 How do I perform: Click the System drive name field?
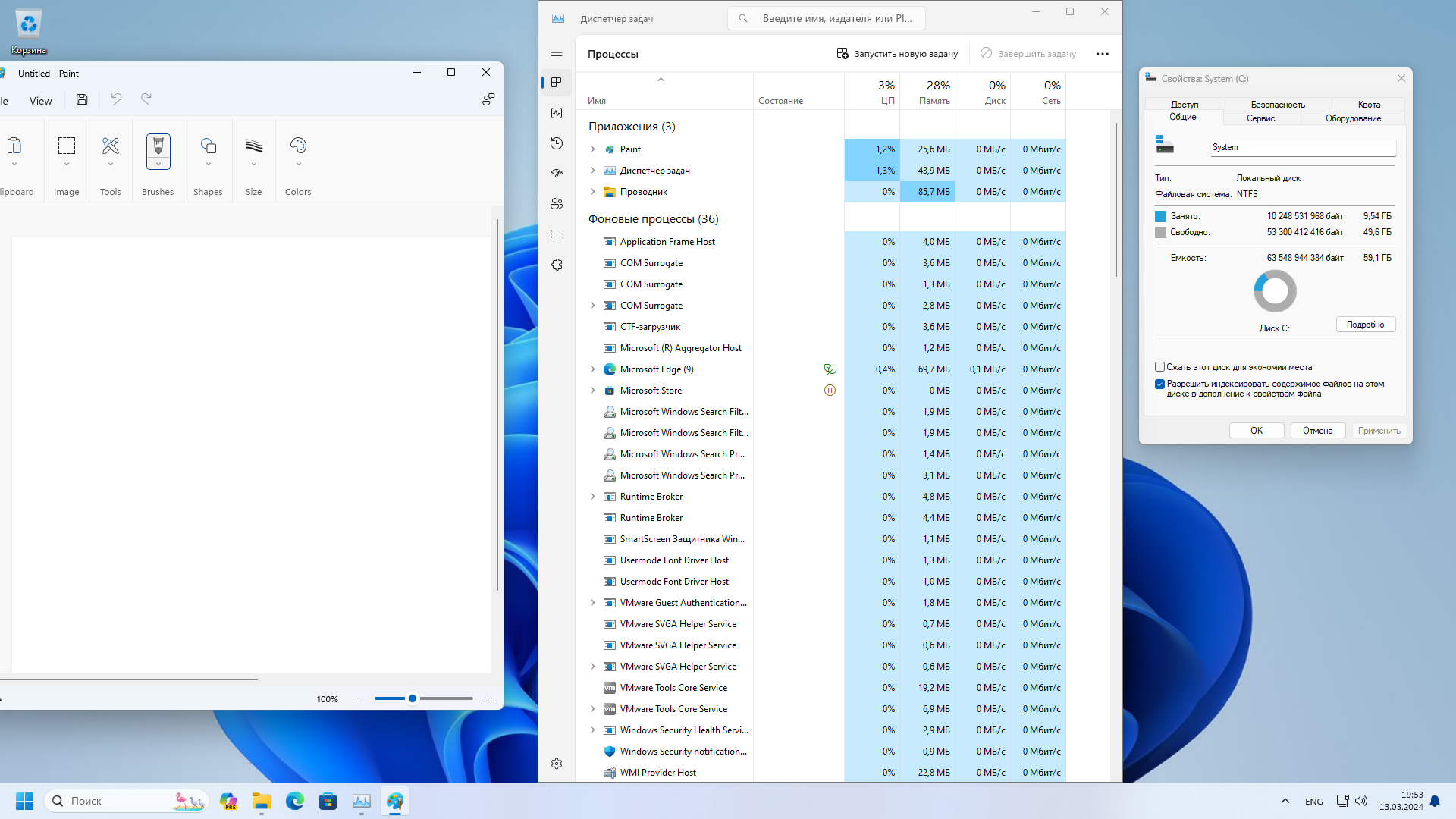[x=1303, y=148]
